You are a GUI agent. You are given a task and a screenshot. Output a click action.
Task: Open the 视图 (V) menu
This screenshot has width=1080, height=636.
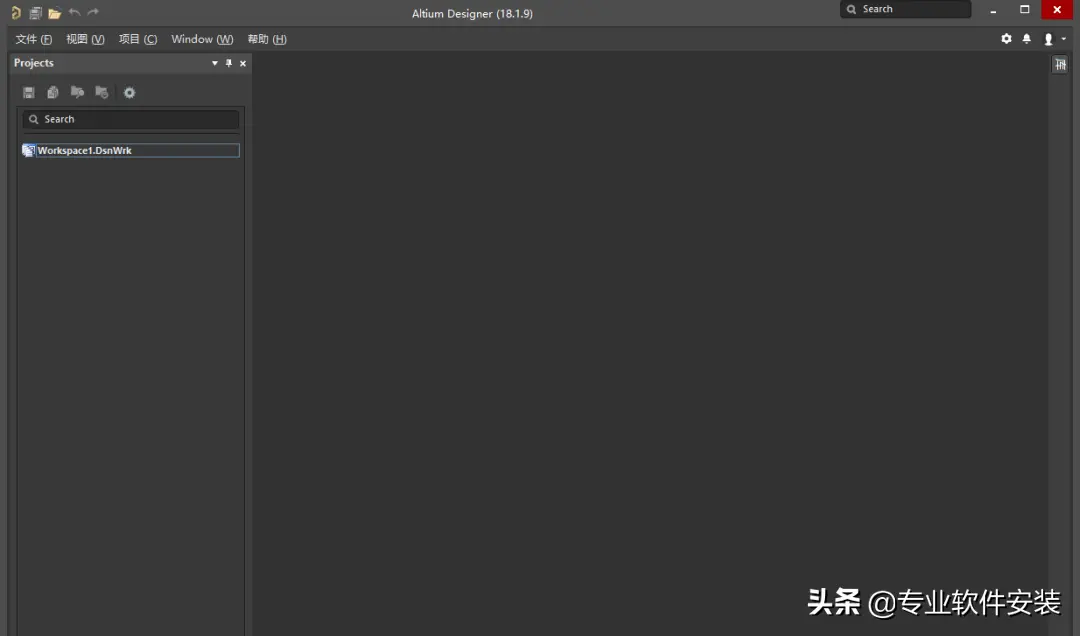(85, 39)
